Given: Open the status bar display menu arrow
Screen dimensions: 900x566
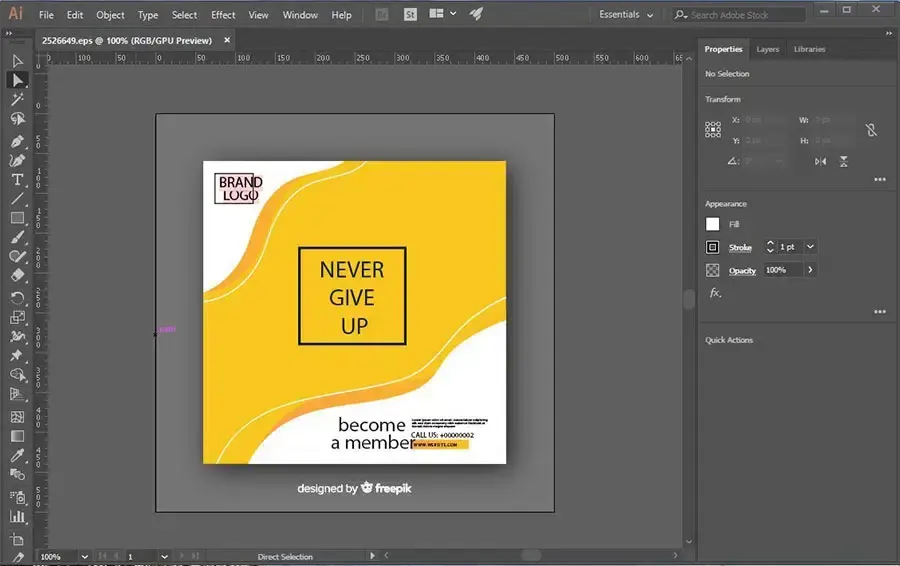Looking at the screenshot, I should click(x=372, y=556).
